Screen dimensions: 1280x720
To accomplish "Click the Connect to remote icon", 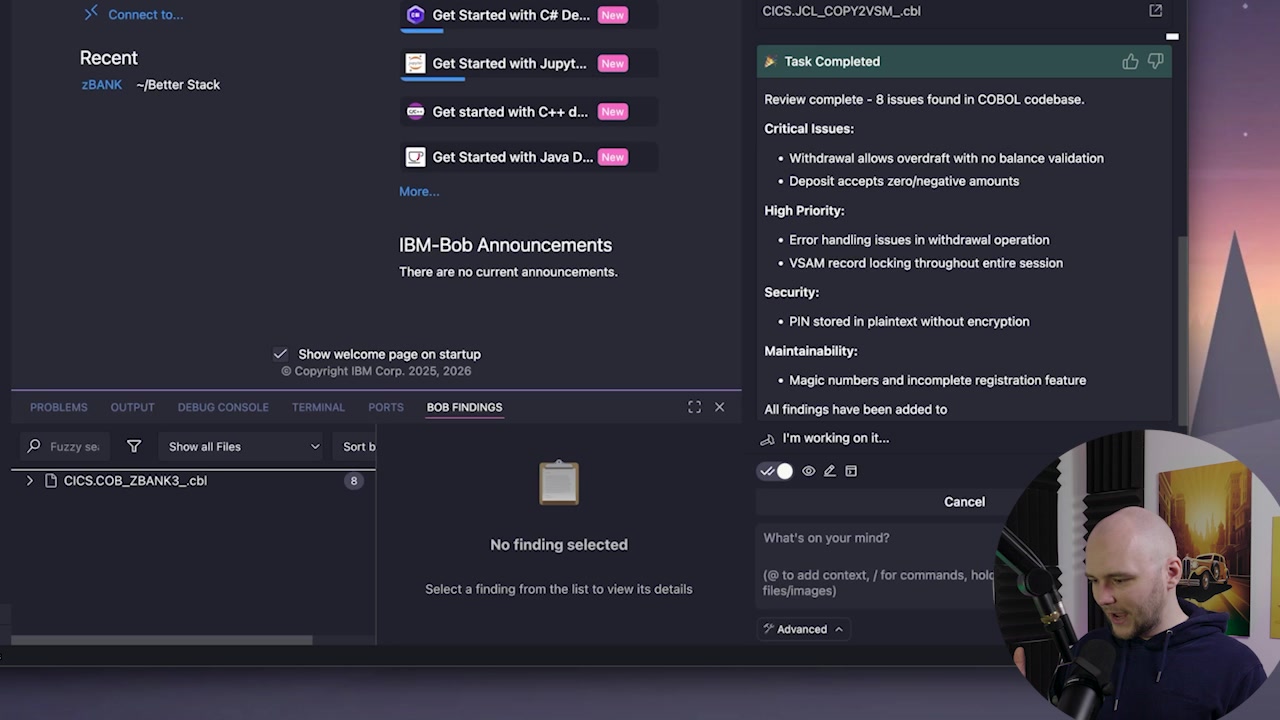I will [91, 13].
